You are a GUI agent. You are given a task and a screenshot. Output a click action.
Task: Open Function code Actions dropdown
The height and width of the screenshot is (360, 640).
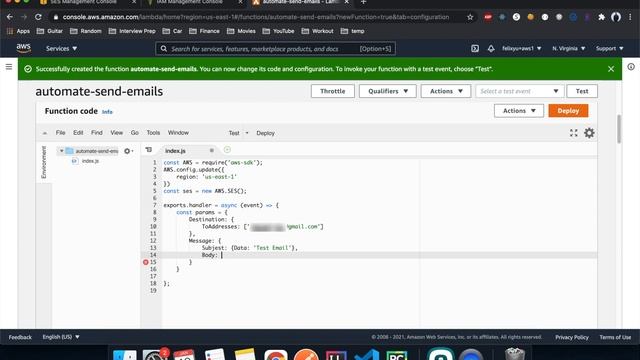(519, 111)
